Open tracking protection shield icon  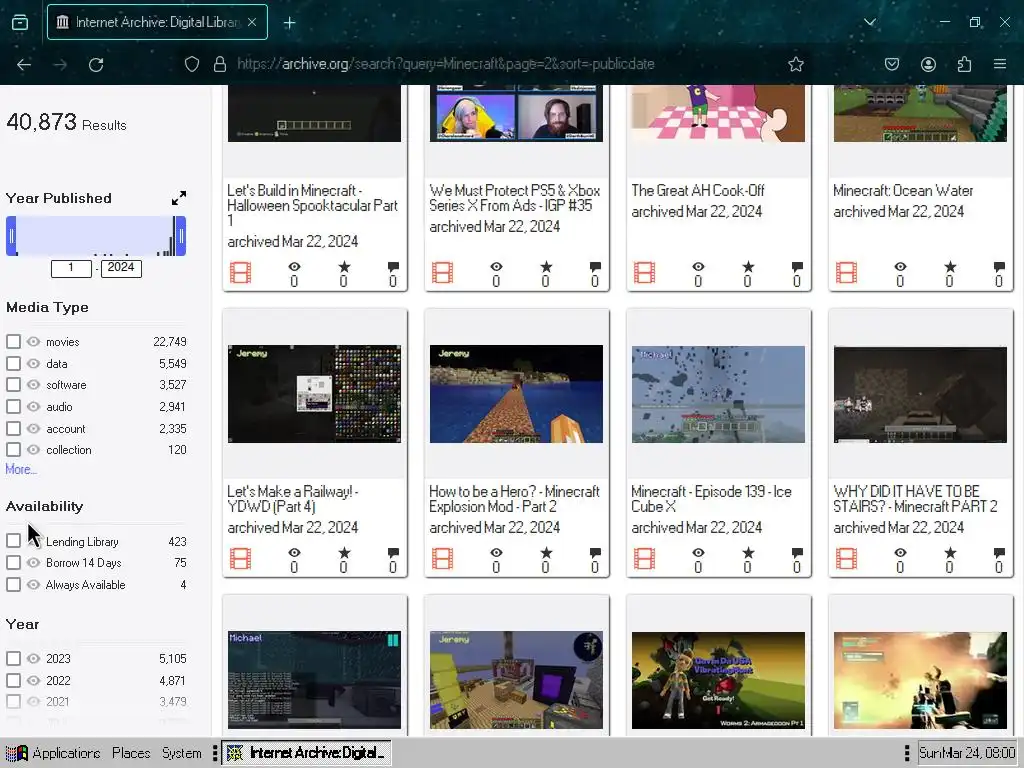191,64
